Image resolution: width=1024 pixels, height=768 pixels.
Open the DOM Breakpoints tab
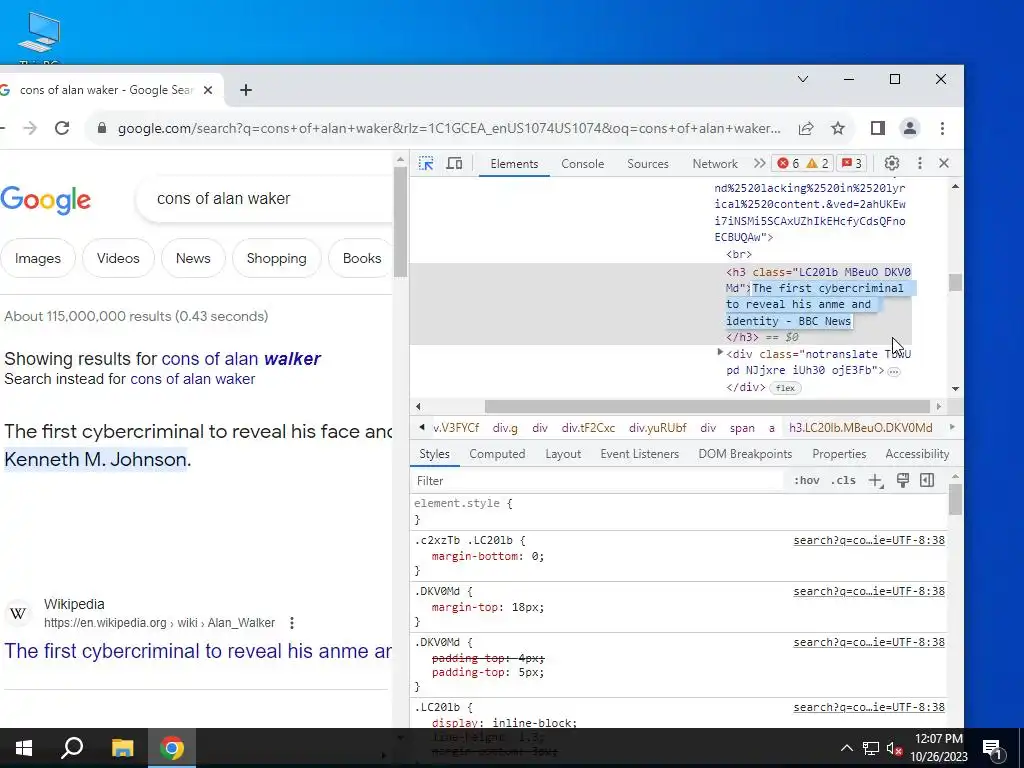coord(745,454)
